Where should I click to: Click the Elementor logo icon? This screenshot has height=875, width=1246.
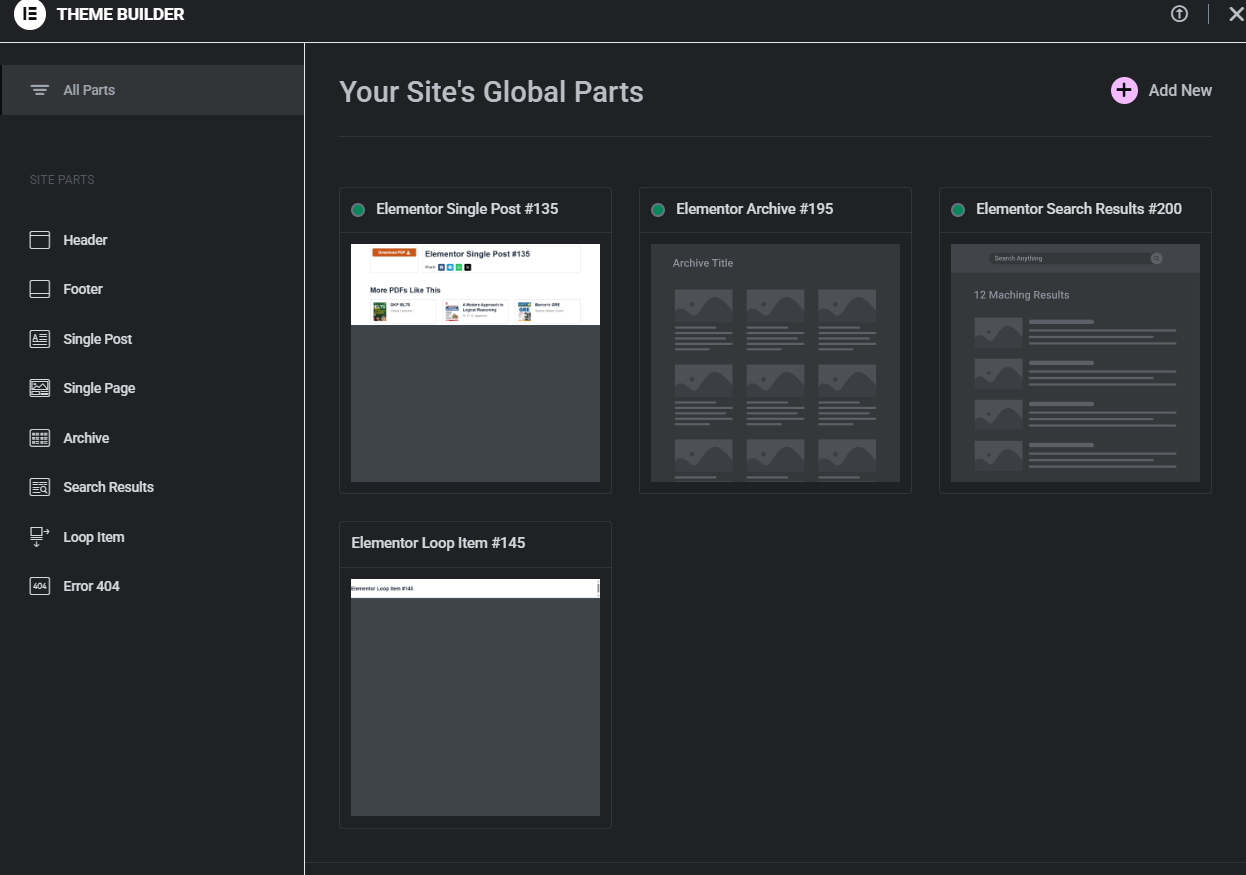[30, 14]
